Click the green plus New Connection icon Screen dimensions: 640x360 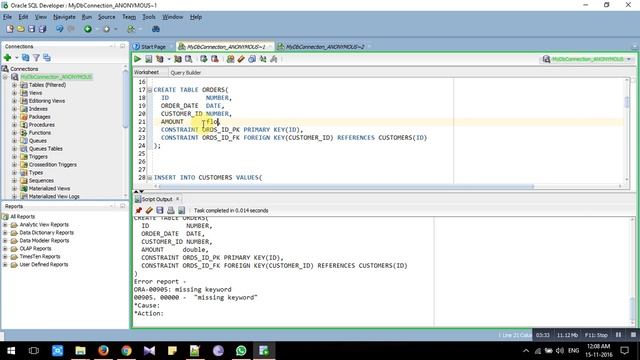pos(7,58)
